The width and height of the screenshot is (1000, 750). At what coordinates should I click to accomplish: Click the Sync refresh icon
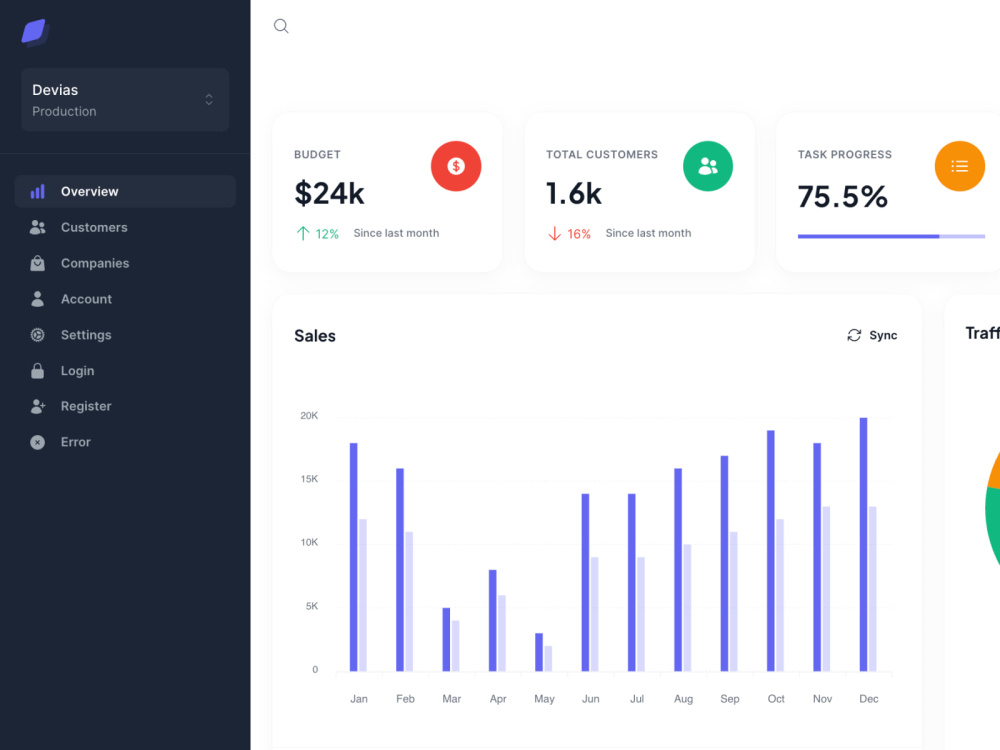click(x=854, y=335)
